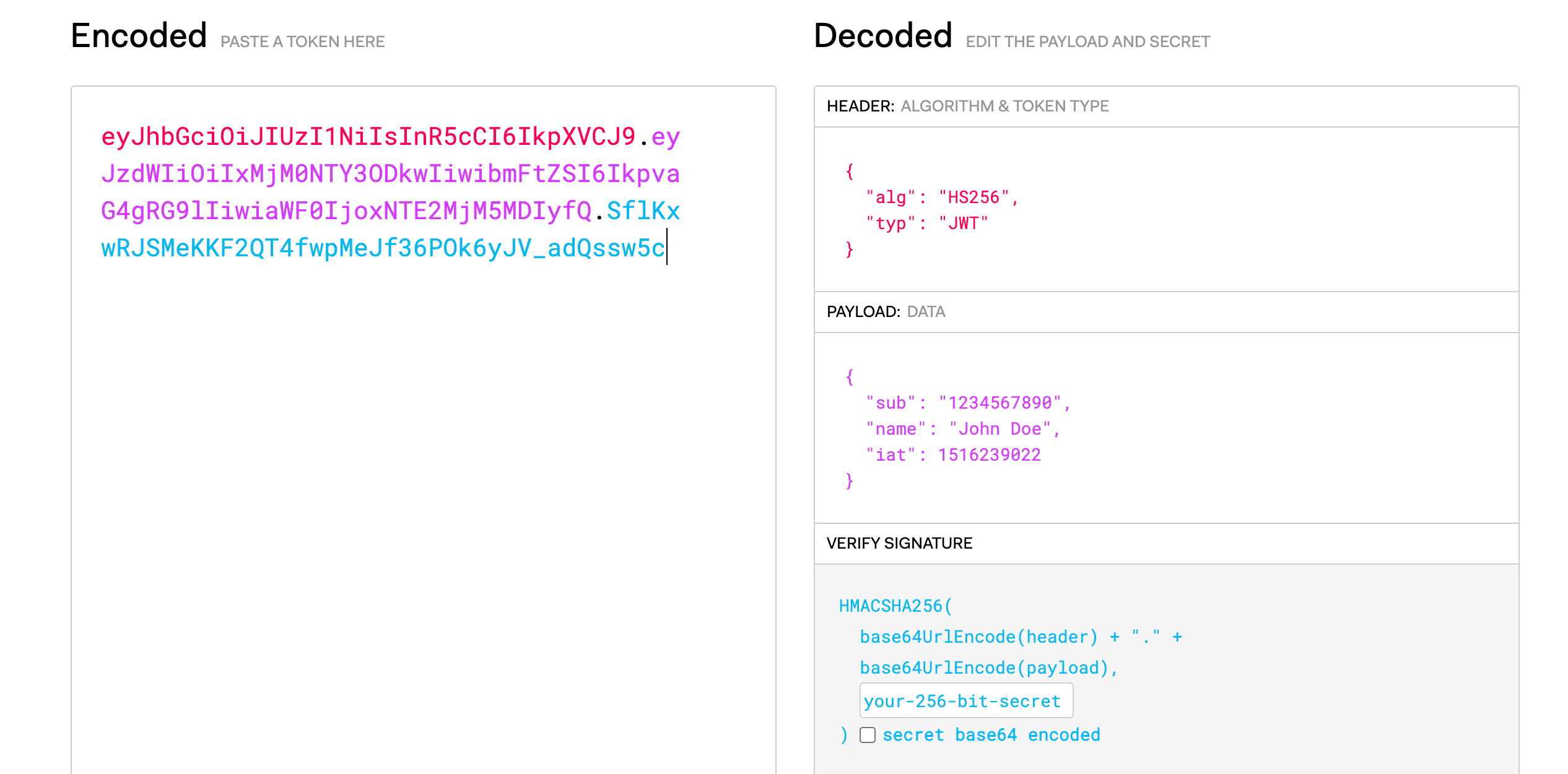Click the PAYLOAD: DATA section label
Screen dimensions: 1568x774
tap(886, 312)
